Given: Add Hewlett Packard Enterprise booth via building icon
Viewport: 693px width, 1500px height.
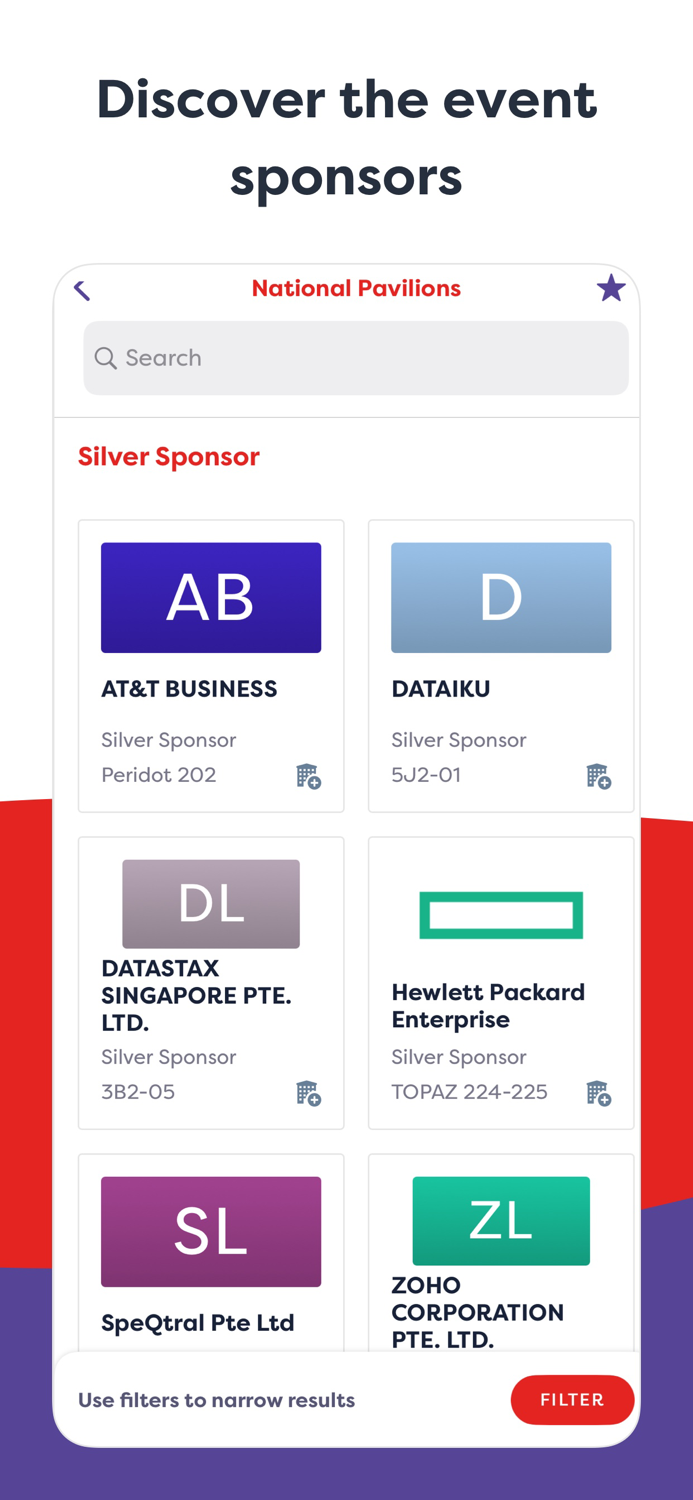Looking at the screenshot, I should (x=598, y=1092).
